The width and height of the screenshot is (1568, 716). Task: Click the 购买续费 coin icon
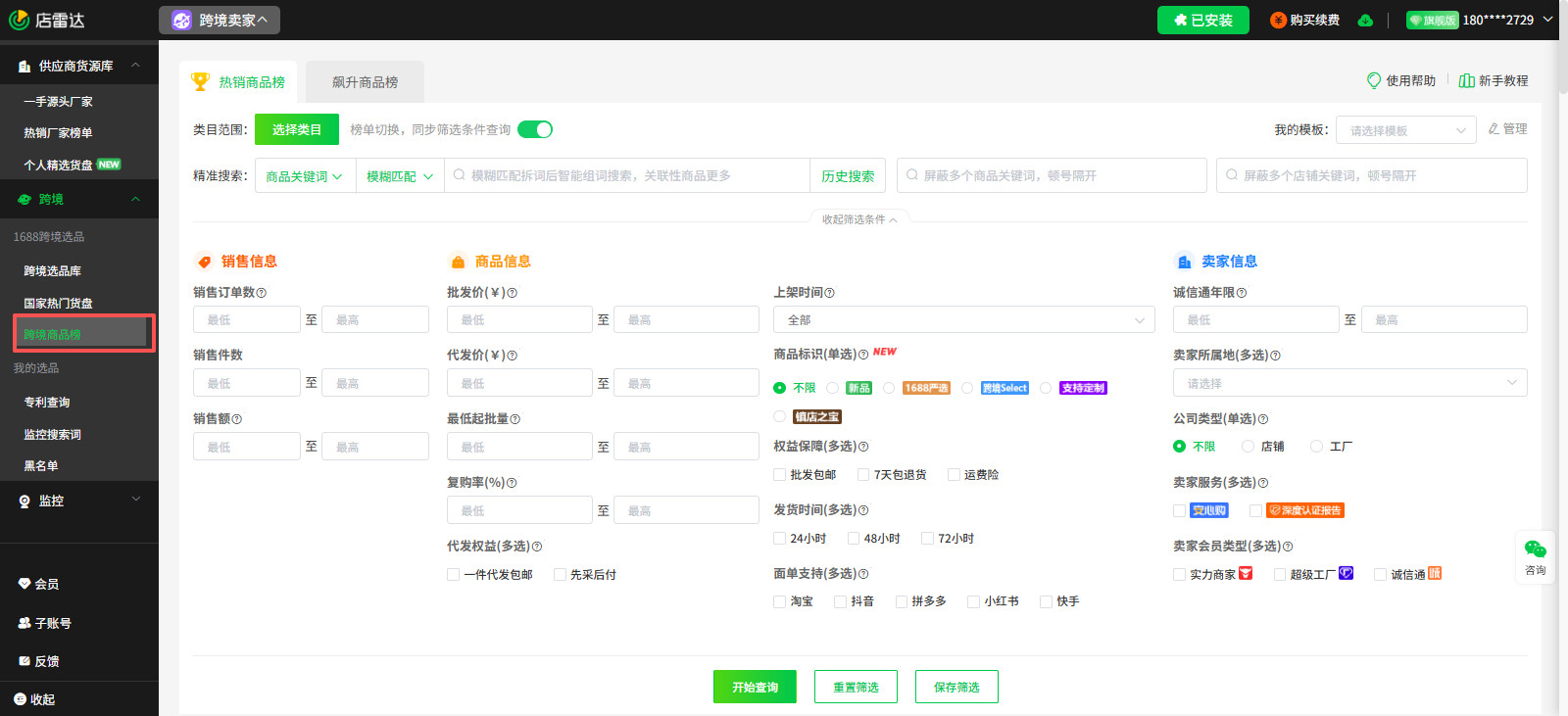[1278, 21]
